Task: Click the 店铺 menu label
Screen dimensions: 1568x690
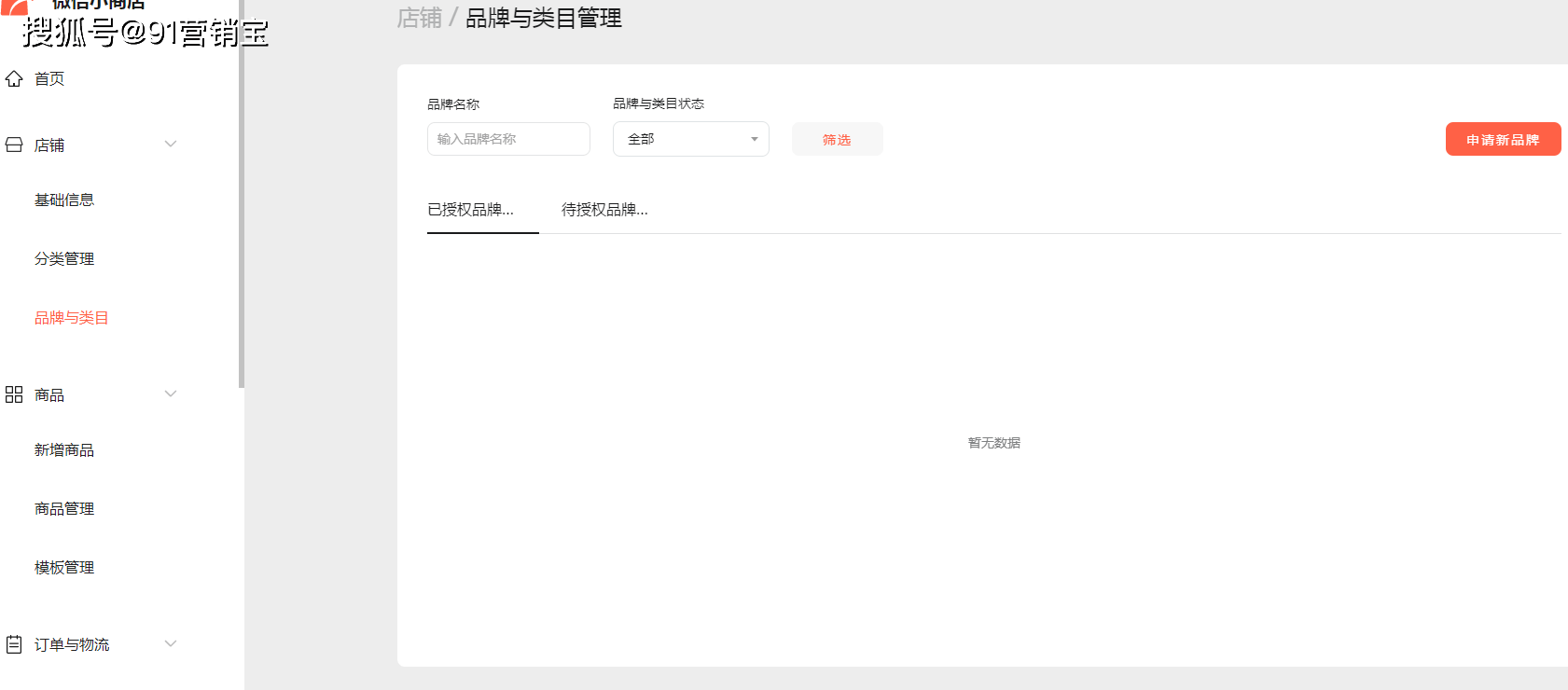Action: [49, 145]
